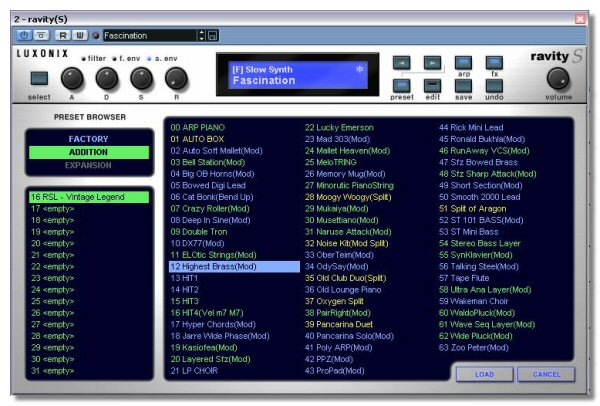Toggle the plugin power button in host bar
This screenshot has width=600, height=406.
(x=24, y=36)
